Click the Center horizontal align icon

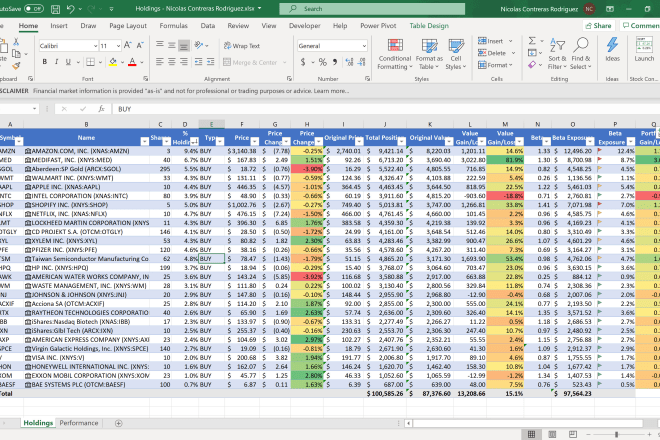tap(172, 62)
